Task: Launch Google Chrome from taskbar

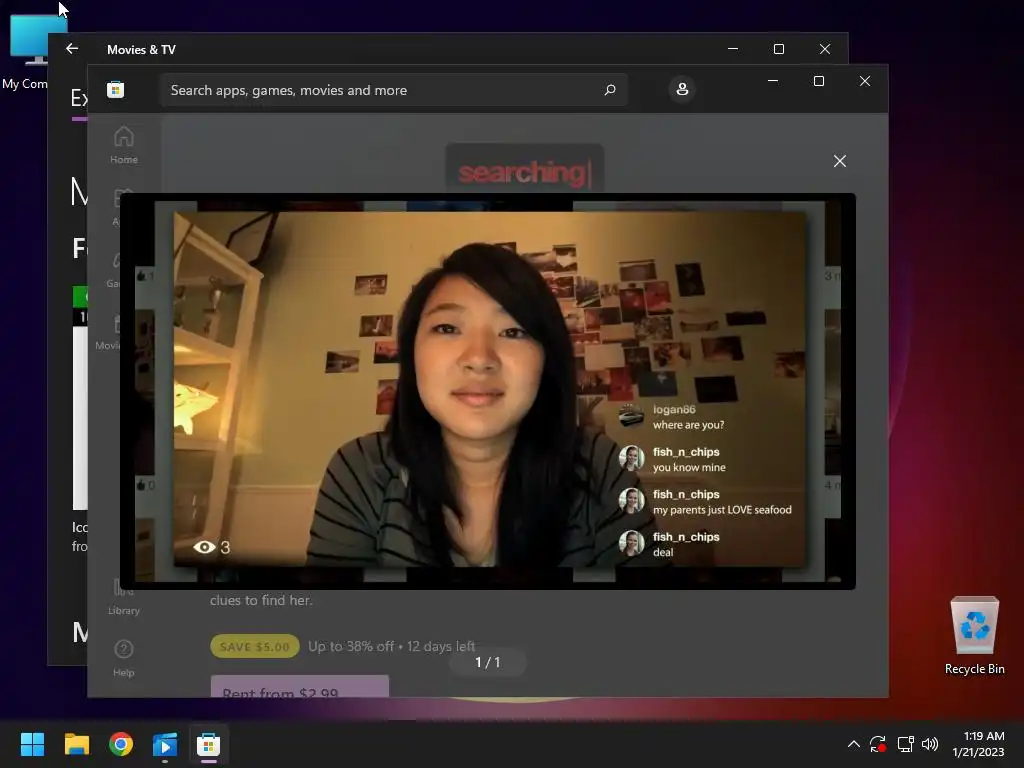Action: 121,744
